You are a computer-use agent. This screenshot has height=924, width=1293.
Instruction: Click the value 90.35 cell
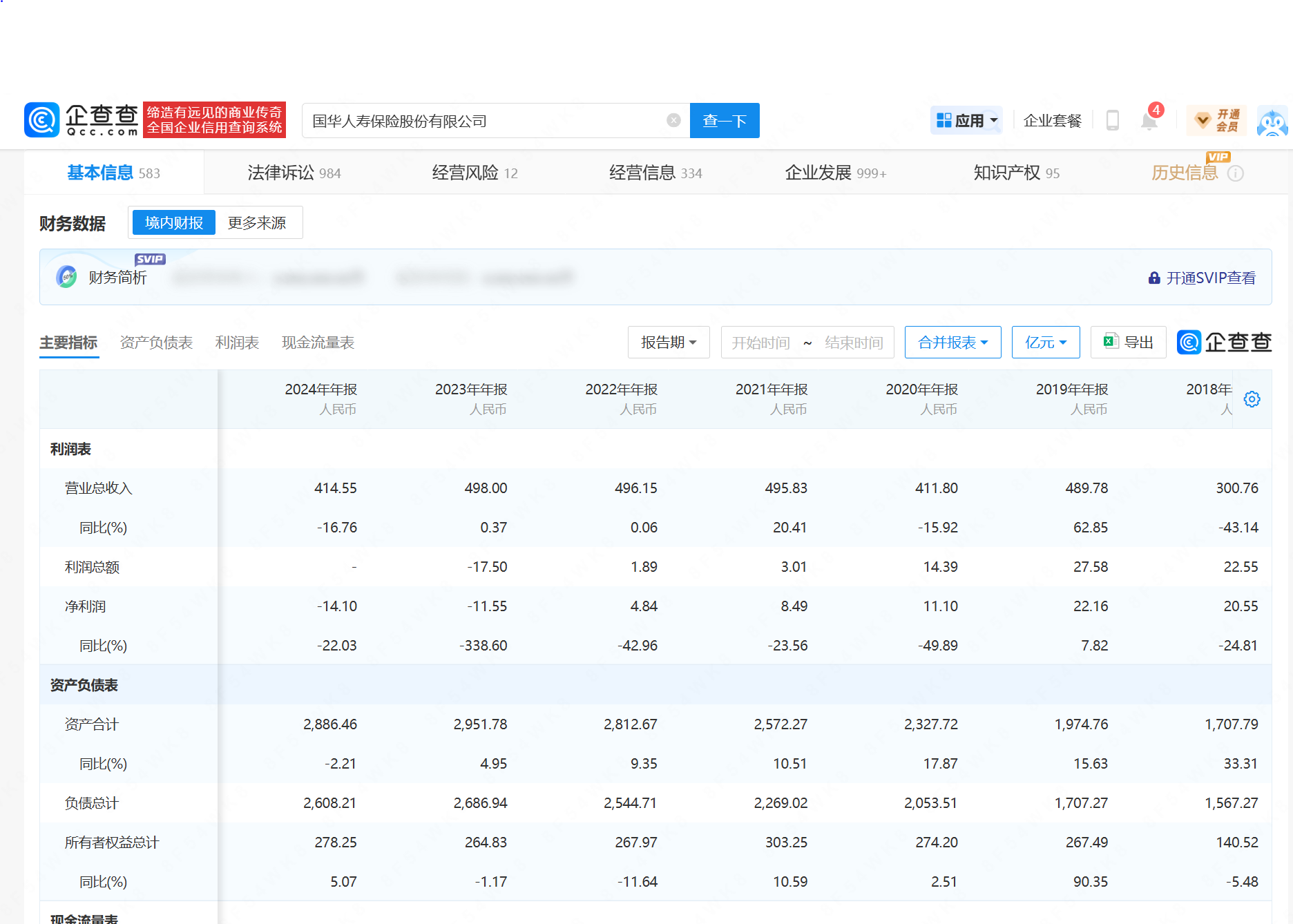1090,882
